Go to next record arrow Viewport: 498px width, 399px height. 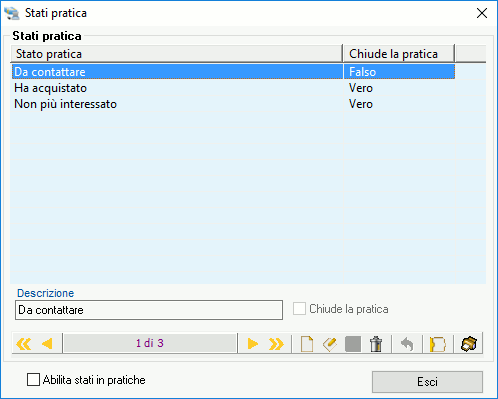pyautogui.click(x=253, y=343)
